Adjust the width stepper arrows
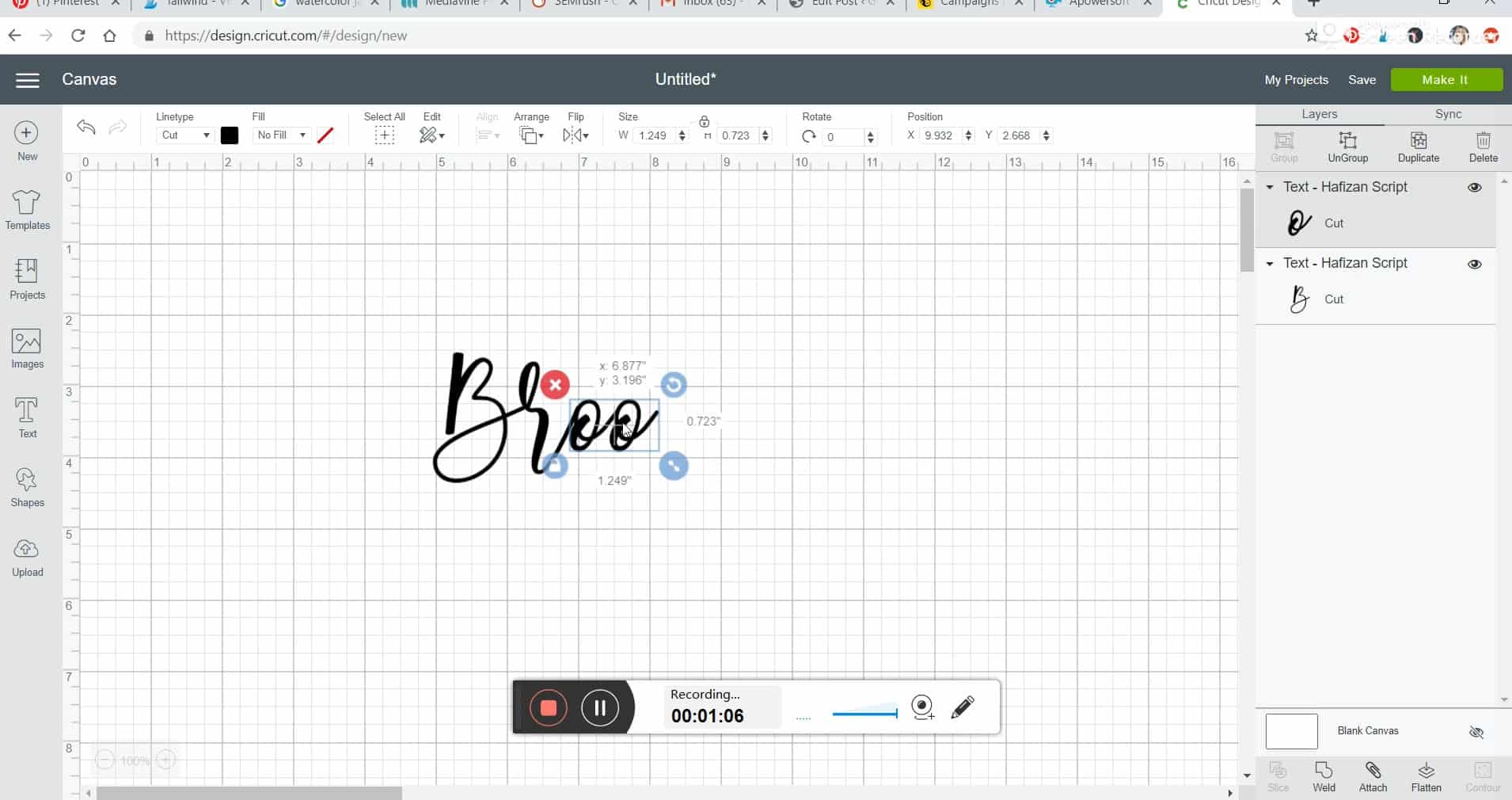This screenshot has width=1512, height=800. [x=682, y=136]
